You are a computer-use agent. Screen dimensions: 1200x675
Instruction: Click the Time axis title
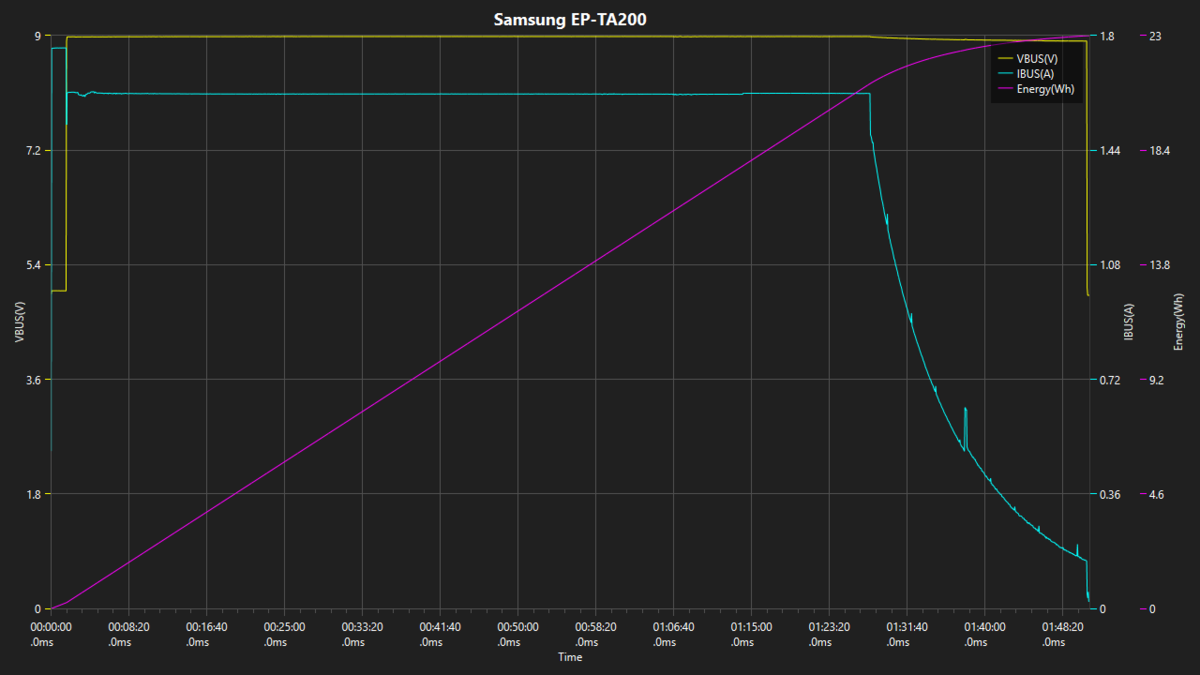click(x=570, y=657)
